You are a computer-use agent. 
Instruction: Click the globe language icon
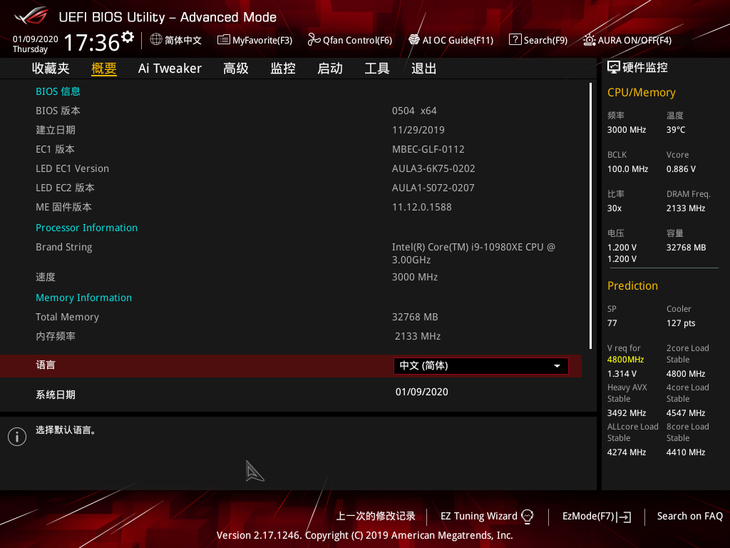156,40
